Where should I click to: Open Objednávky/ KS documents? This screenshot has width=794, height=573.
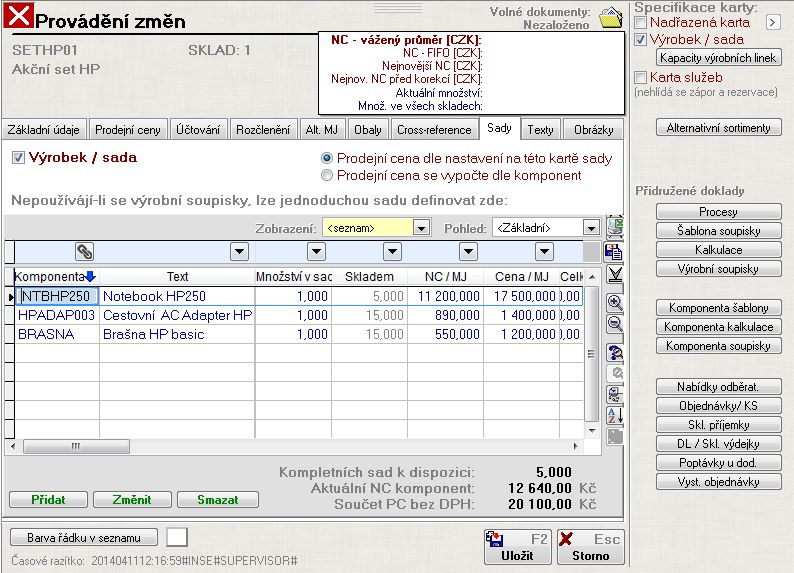click(718, 406)
